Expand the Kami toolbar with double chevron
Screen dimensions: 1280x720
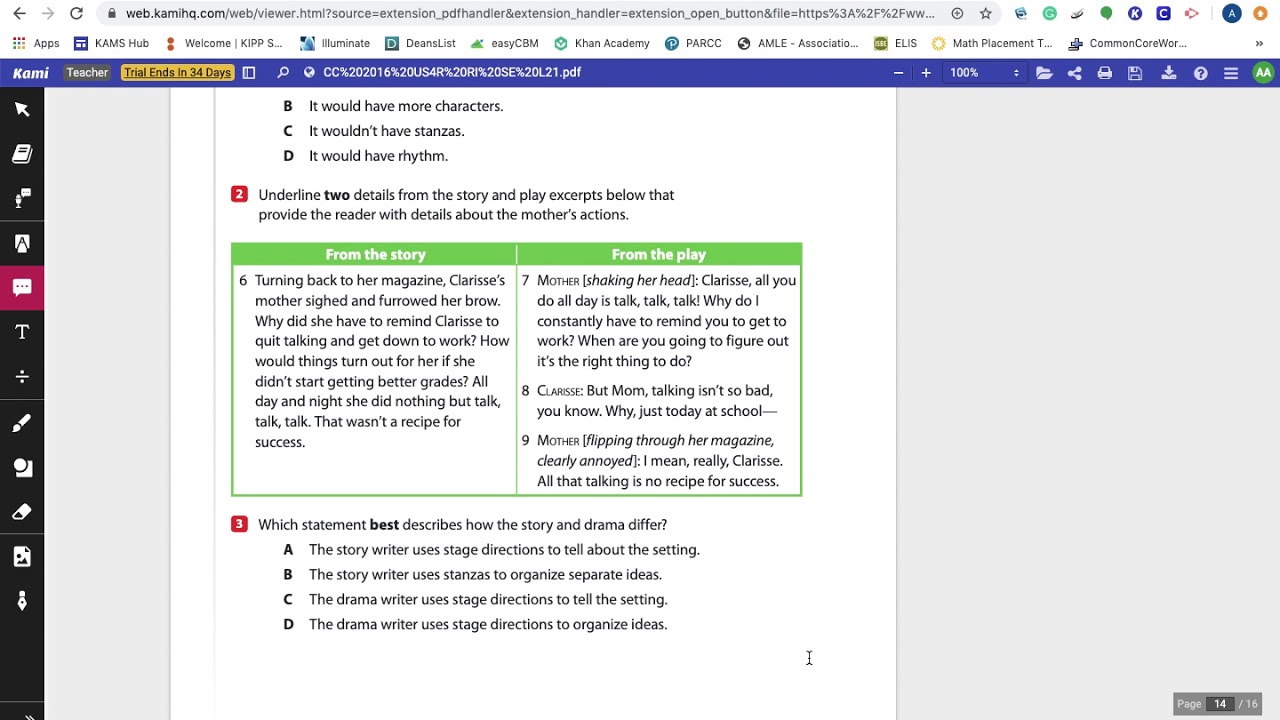pos(28,716)
